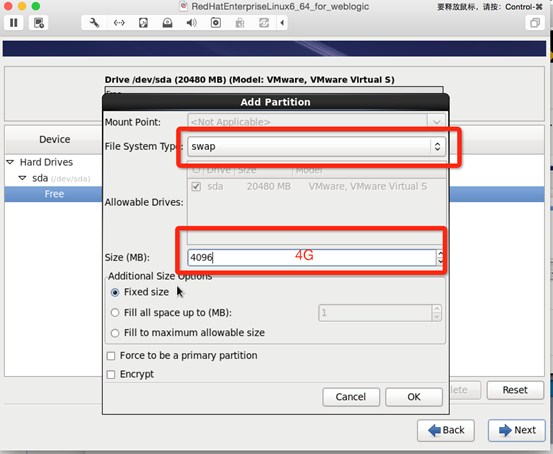Select Fill to maximum allowable size

click(x=115, y=333)
